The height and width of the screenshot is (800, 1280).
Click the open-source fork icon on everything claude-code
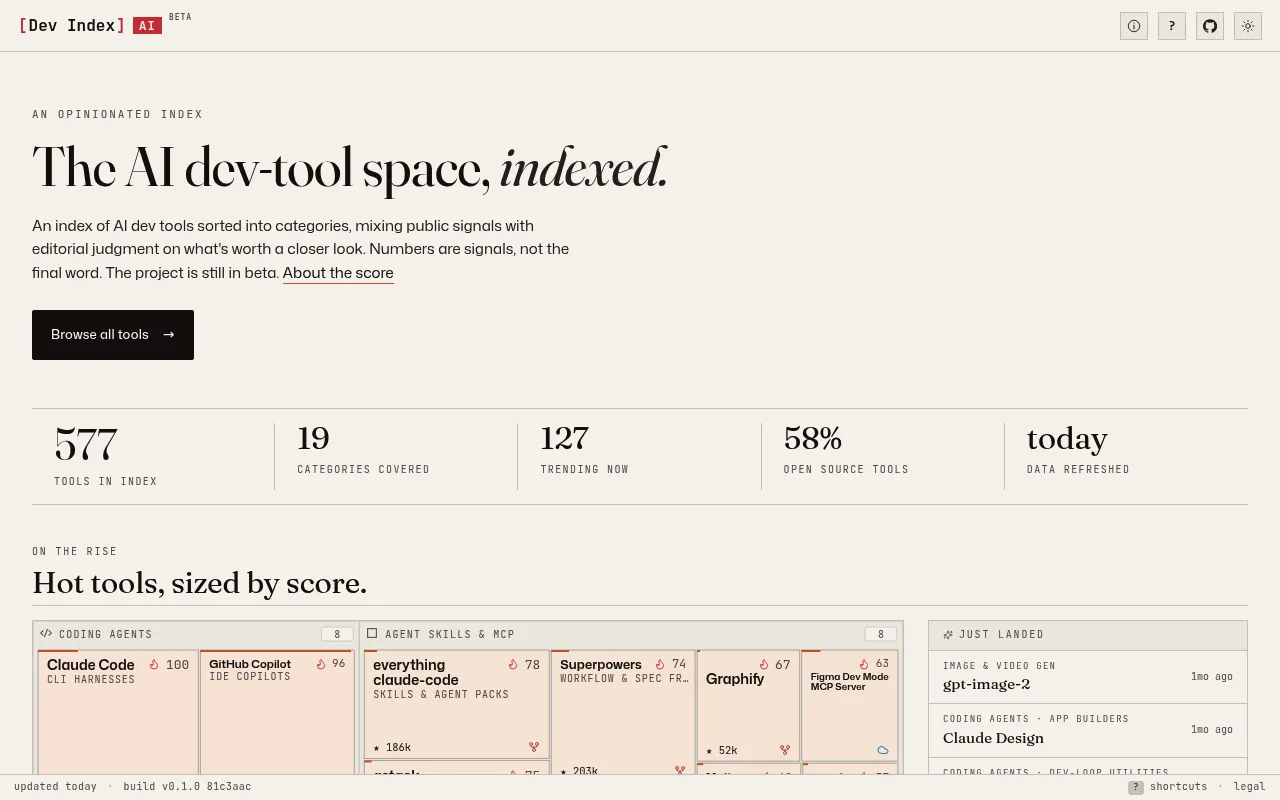tap(534, 747)
